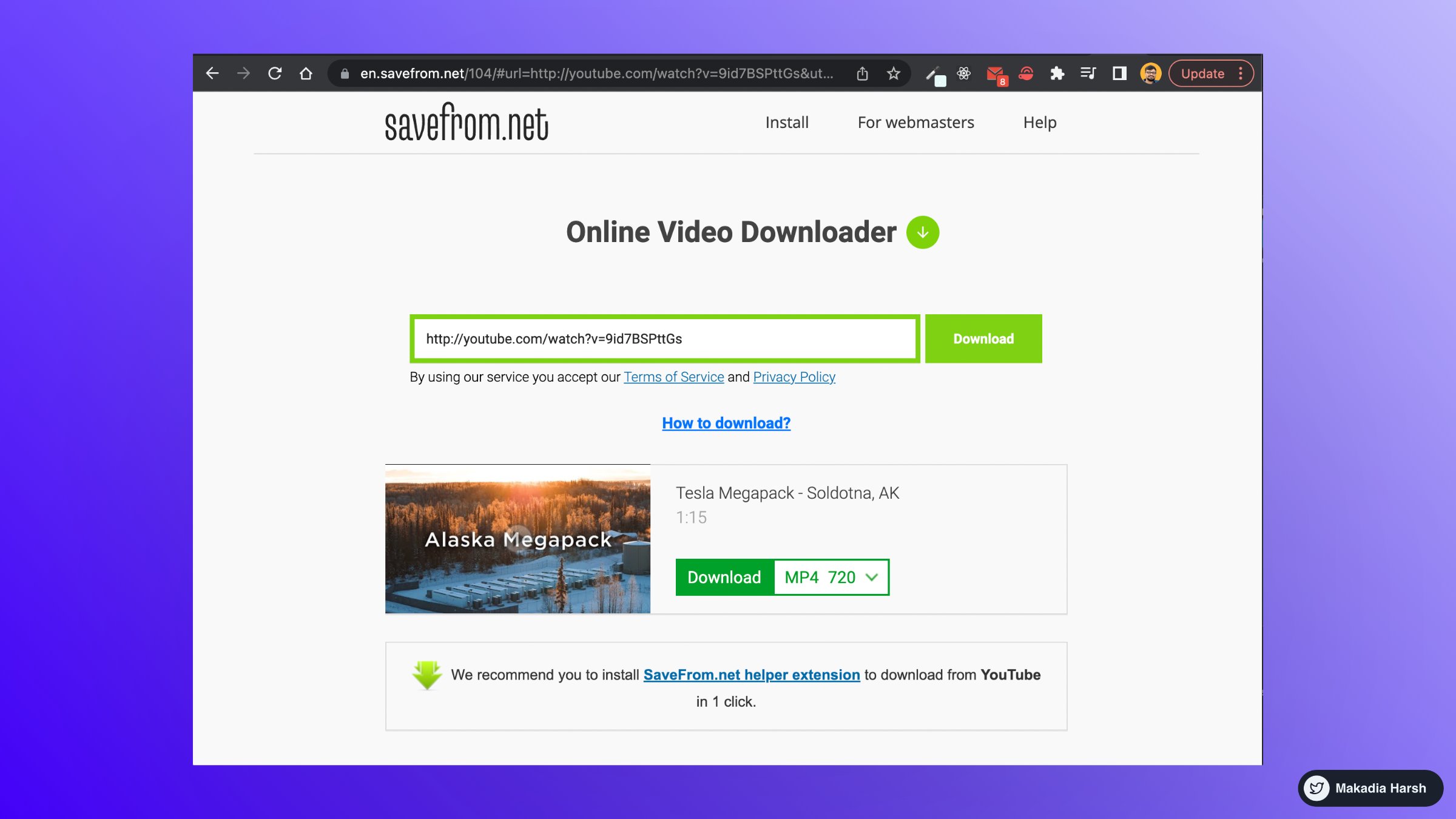Click the lock icon in address bar
Screen dimensions: 1456x819
(x=345, y=73)
